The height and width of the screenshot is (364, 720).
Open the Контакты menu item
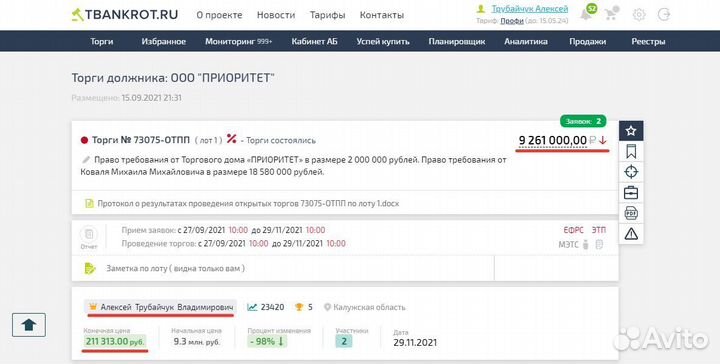pos(382,15)
